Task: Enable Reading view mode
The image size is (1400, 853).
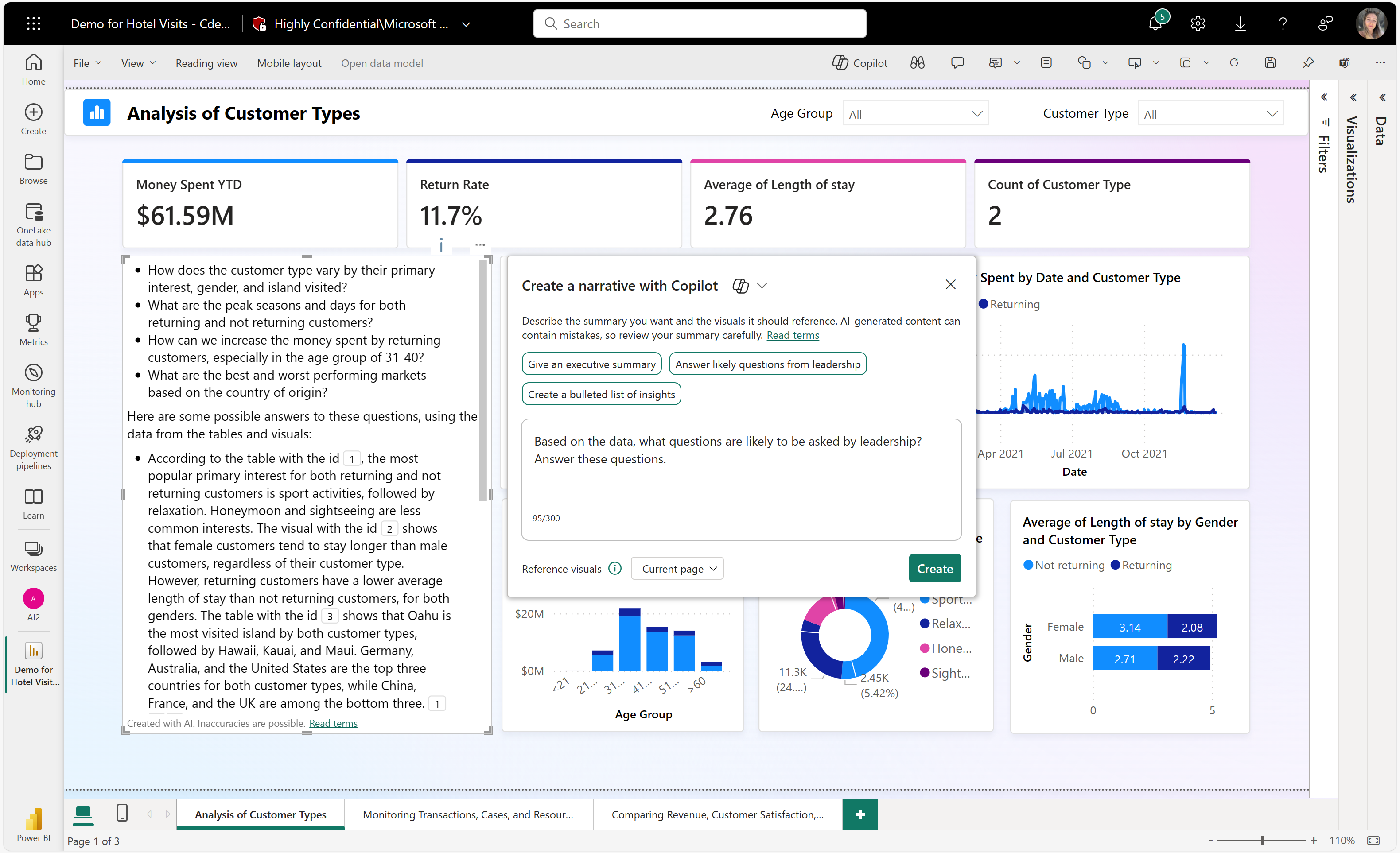Action: [x=205, y=62]
